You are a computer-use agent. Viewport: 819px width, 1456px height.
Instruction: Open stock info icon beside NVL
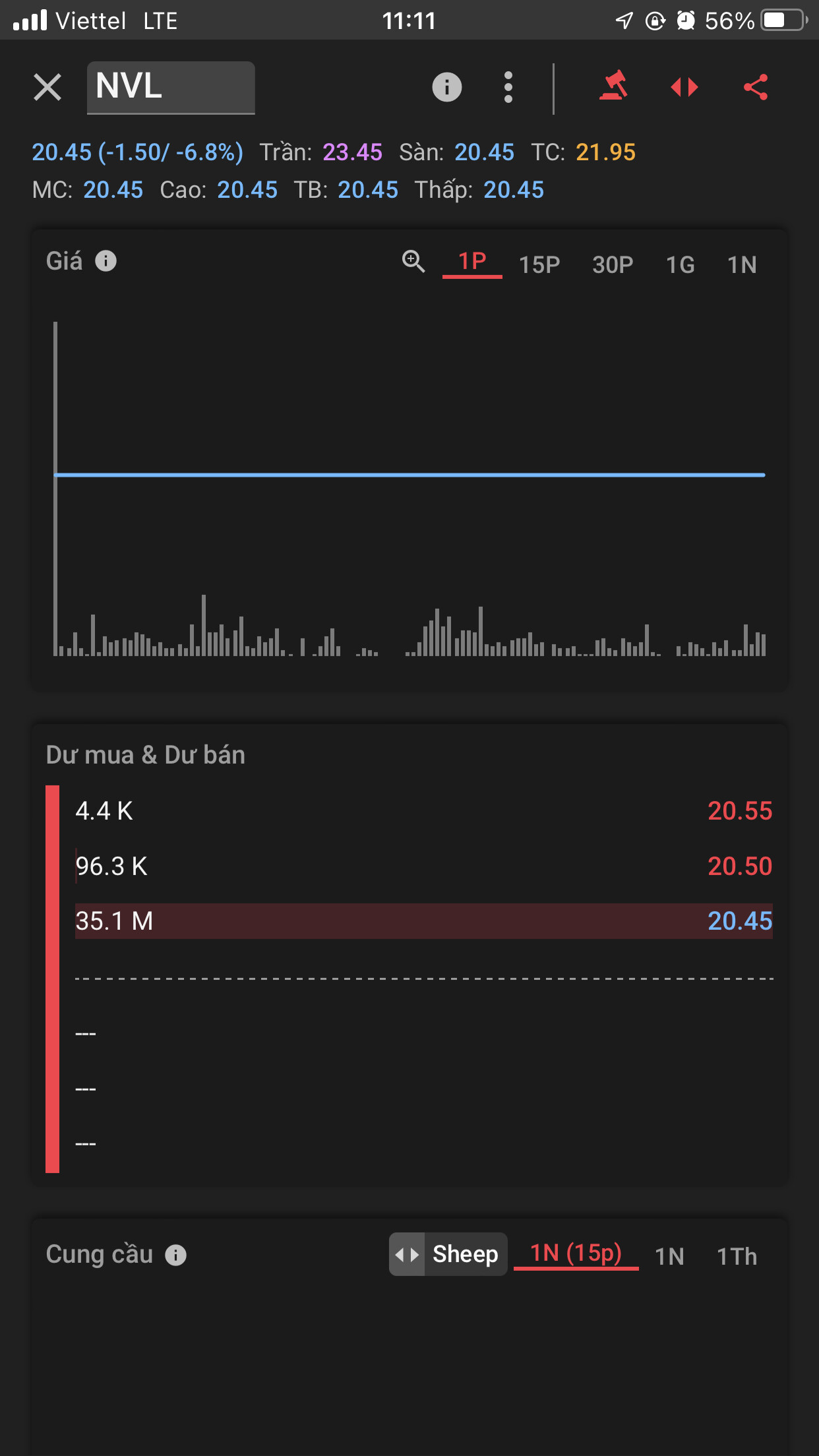pos(446,87)
